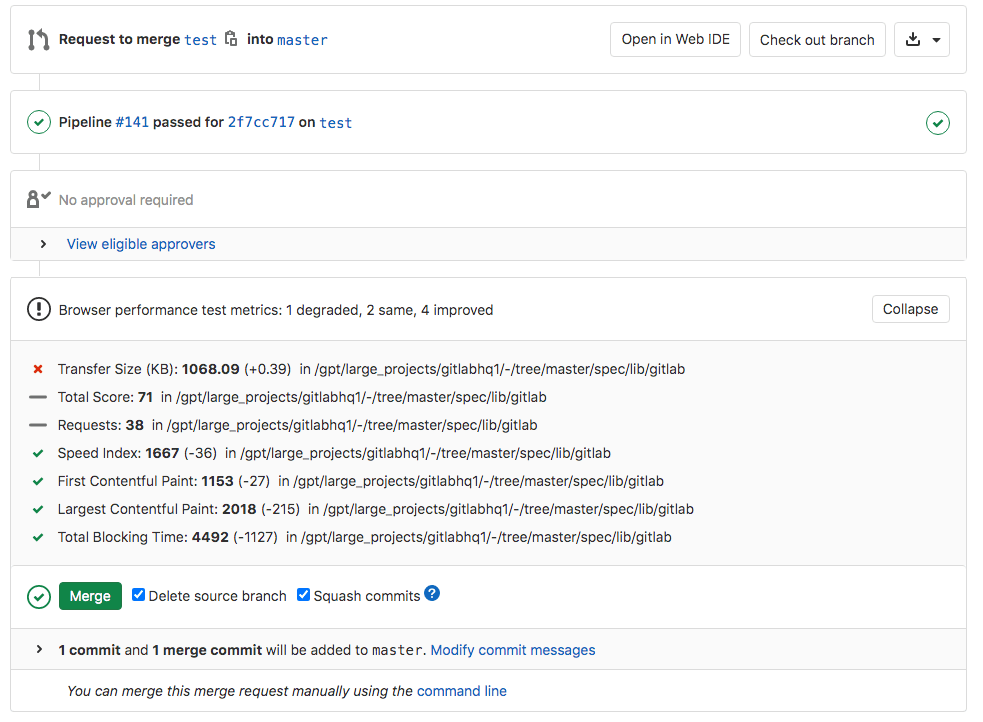The image size is (983, 722).
Task: Disable the Squash commits option
Action: coord(303,594)
